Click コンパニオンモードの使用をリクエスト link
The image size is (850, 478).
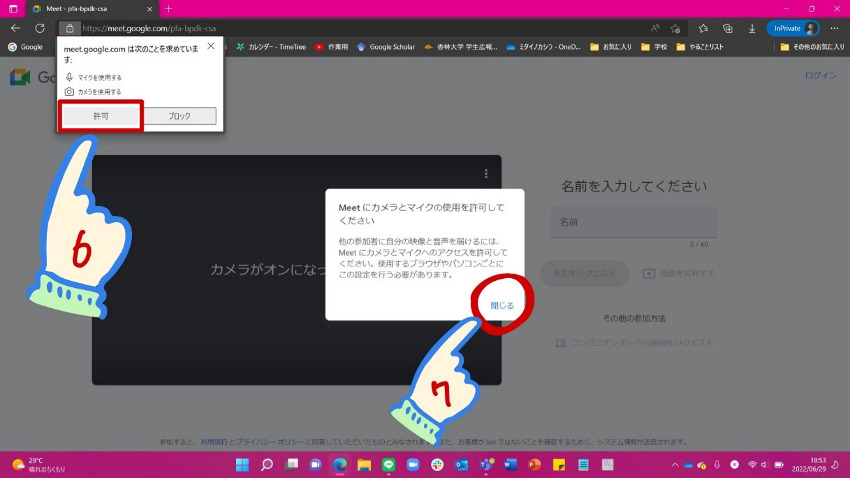click(x=634, y=343)
